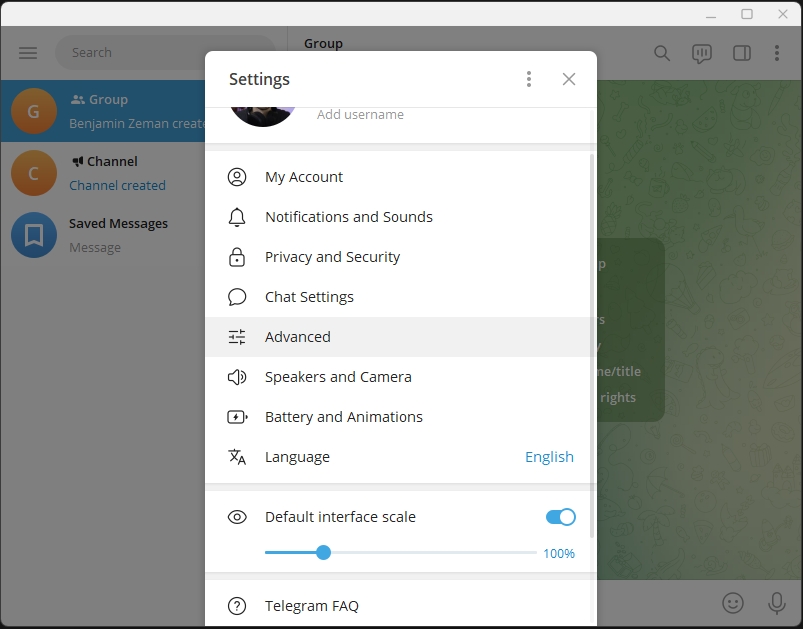The width and height of the screenshot is (803, 629).
Task: Open the group video chat icon
Action: point(702,53)
